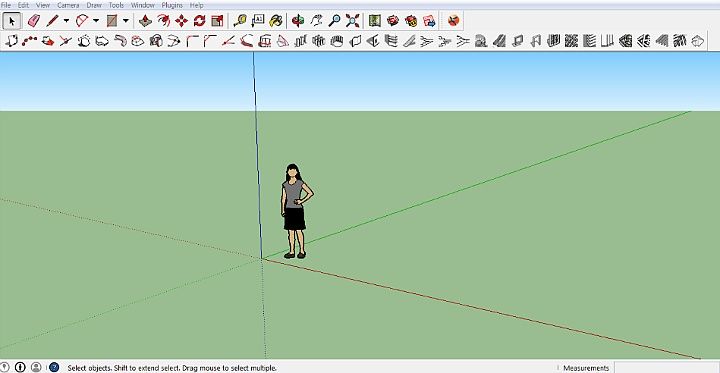
Task: Select the Orbit camera tool
Action: (x=298, y=21)
